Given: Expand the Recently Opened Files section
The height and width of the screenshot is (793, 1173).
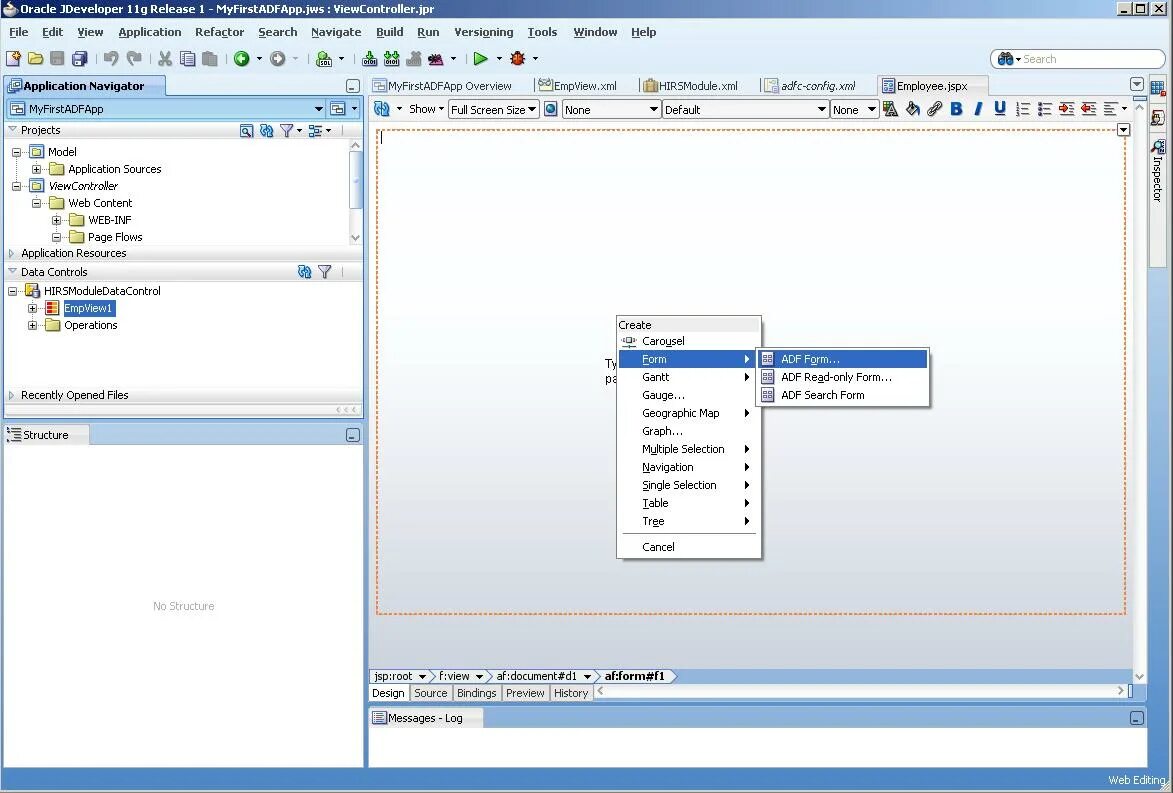Looking at the screenshot, I should pos(11,395).
